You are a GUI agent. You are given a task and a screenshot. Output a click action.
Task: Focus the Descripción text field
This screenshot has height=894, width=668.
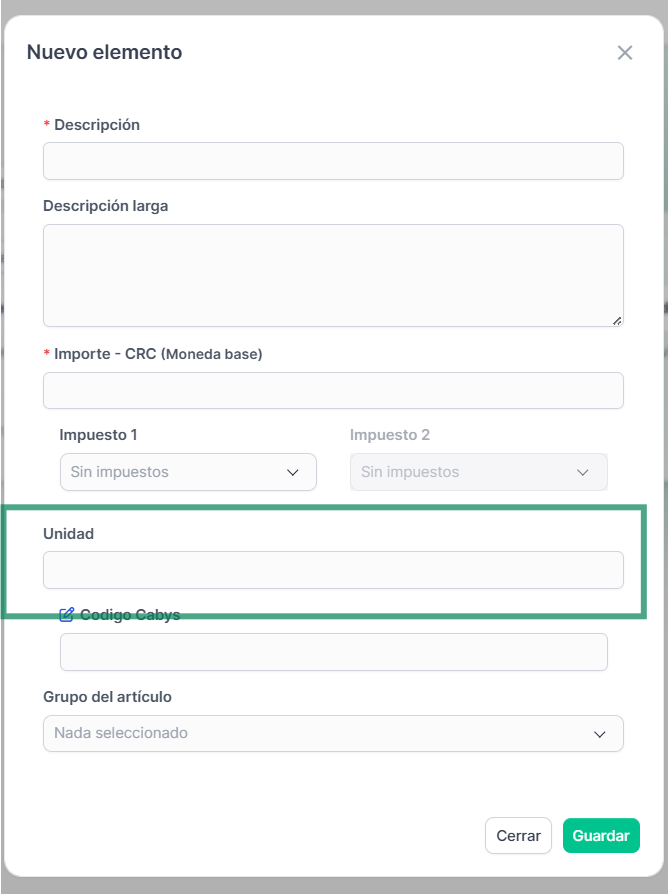click(333, 161)
